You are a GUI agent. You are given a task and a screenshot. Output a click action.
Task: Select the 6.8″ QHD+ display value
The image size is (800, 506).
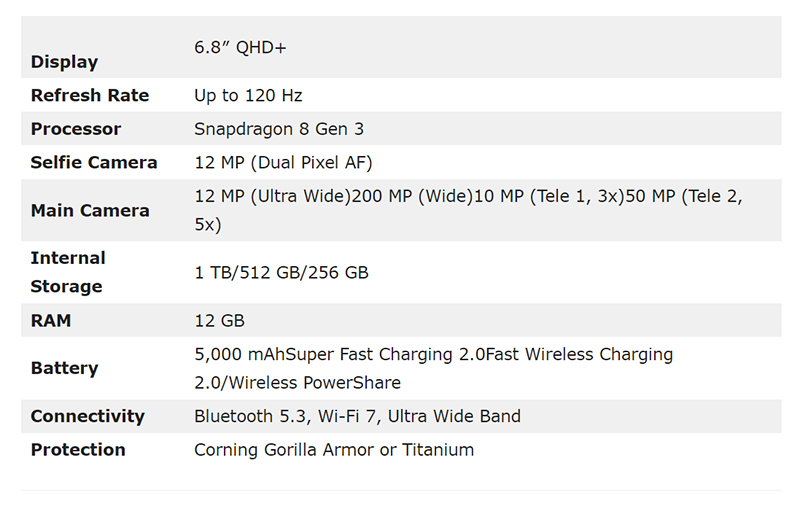(x=240, y=47)
